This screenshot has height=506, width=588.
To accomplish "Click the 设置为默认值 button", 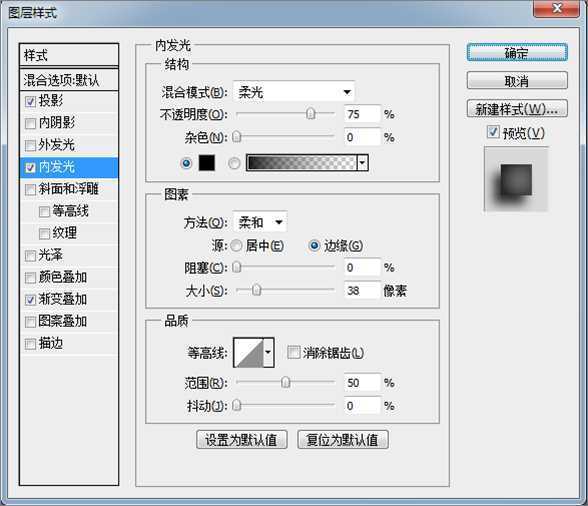I will pyautogui.click(x=242, y=439).
